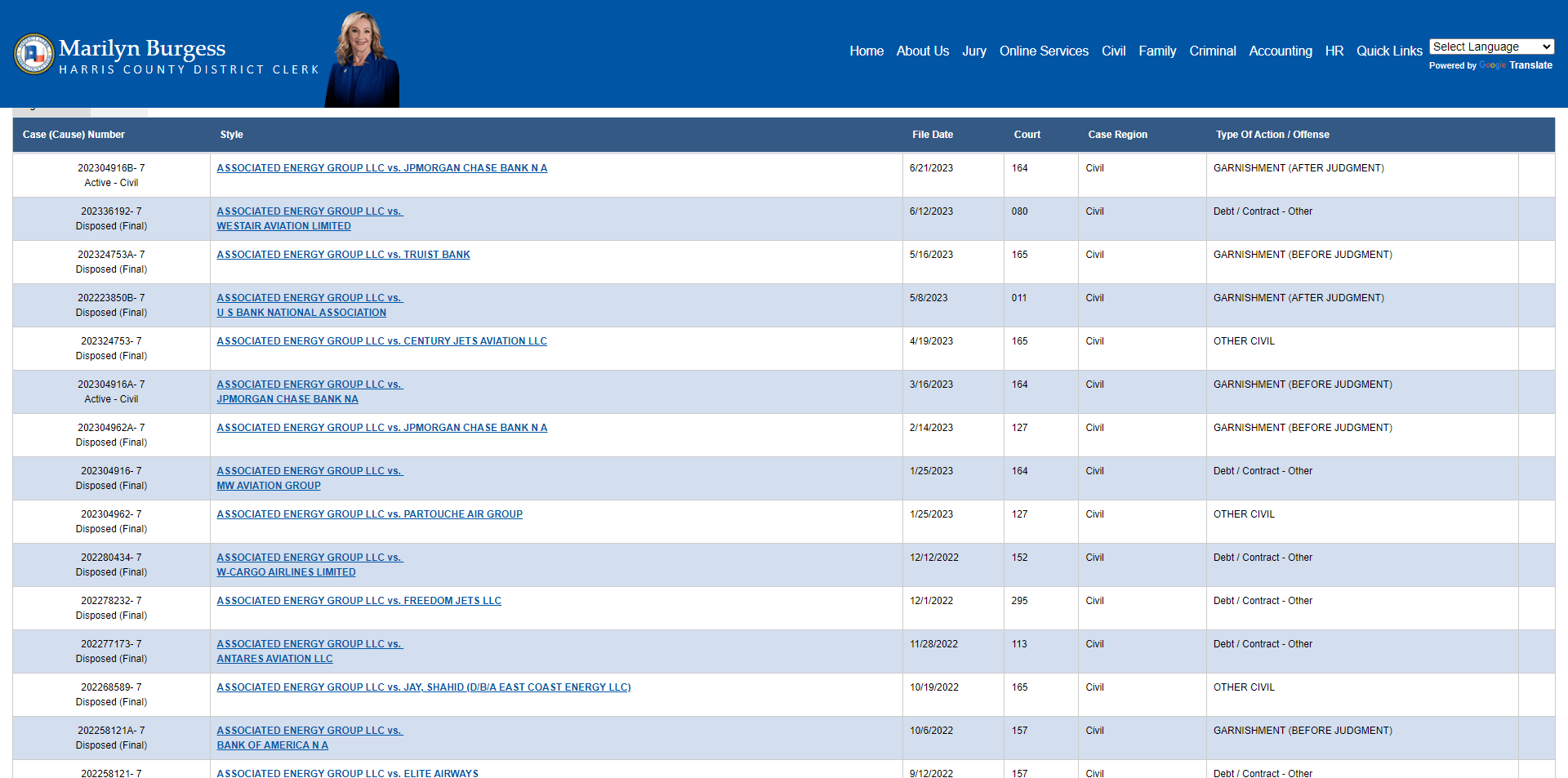Click file date 6/12/2023
1568x778 pixels.
931,211
